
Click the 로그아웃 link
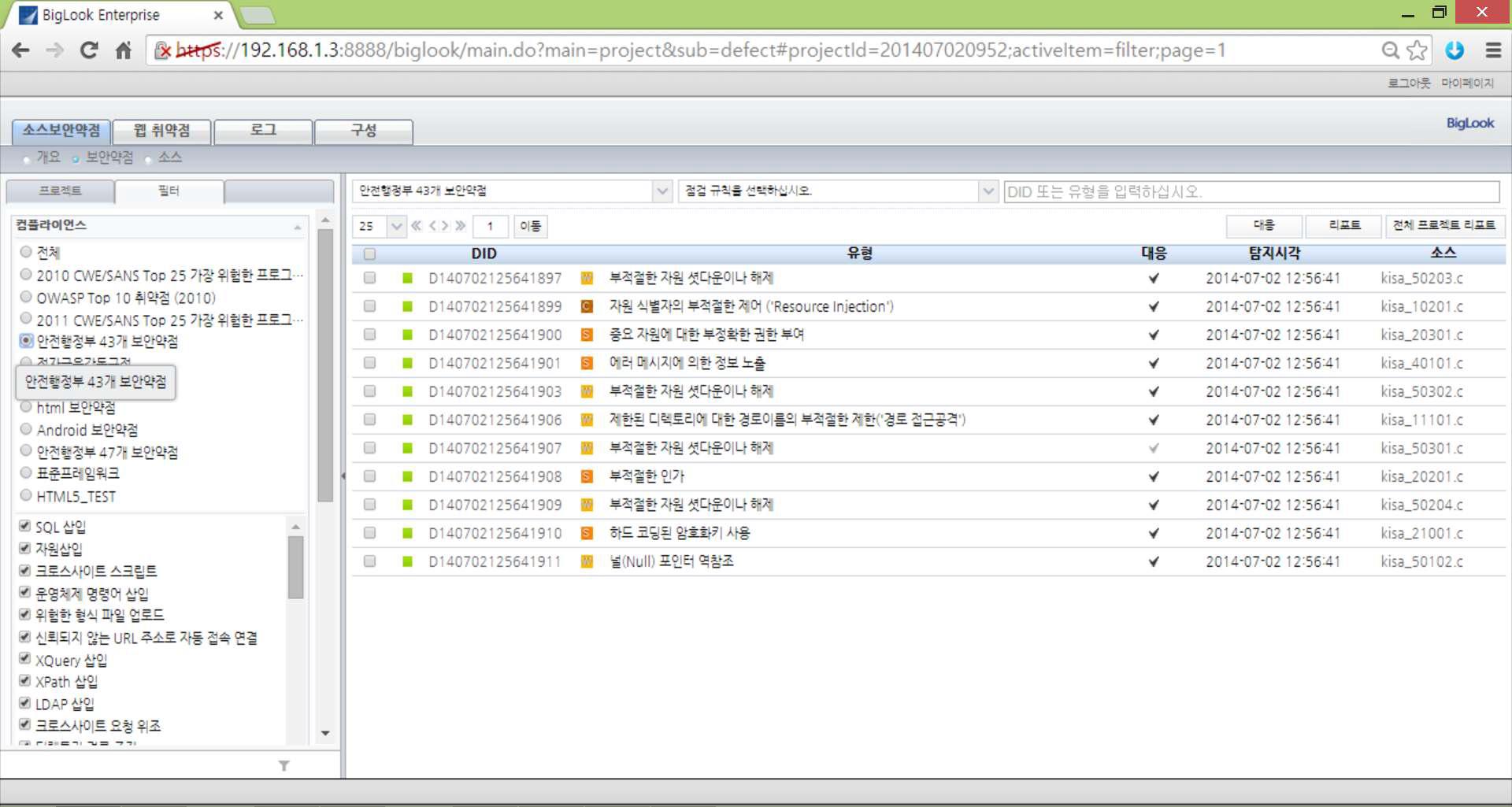tap(1409, 83)
